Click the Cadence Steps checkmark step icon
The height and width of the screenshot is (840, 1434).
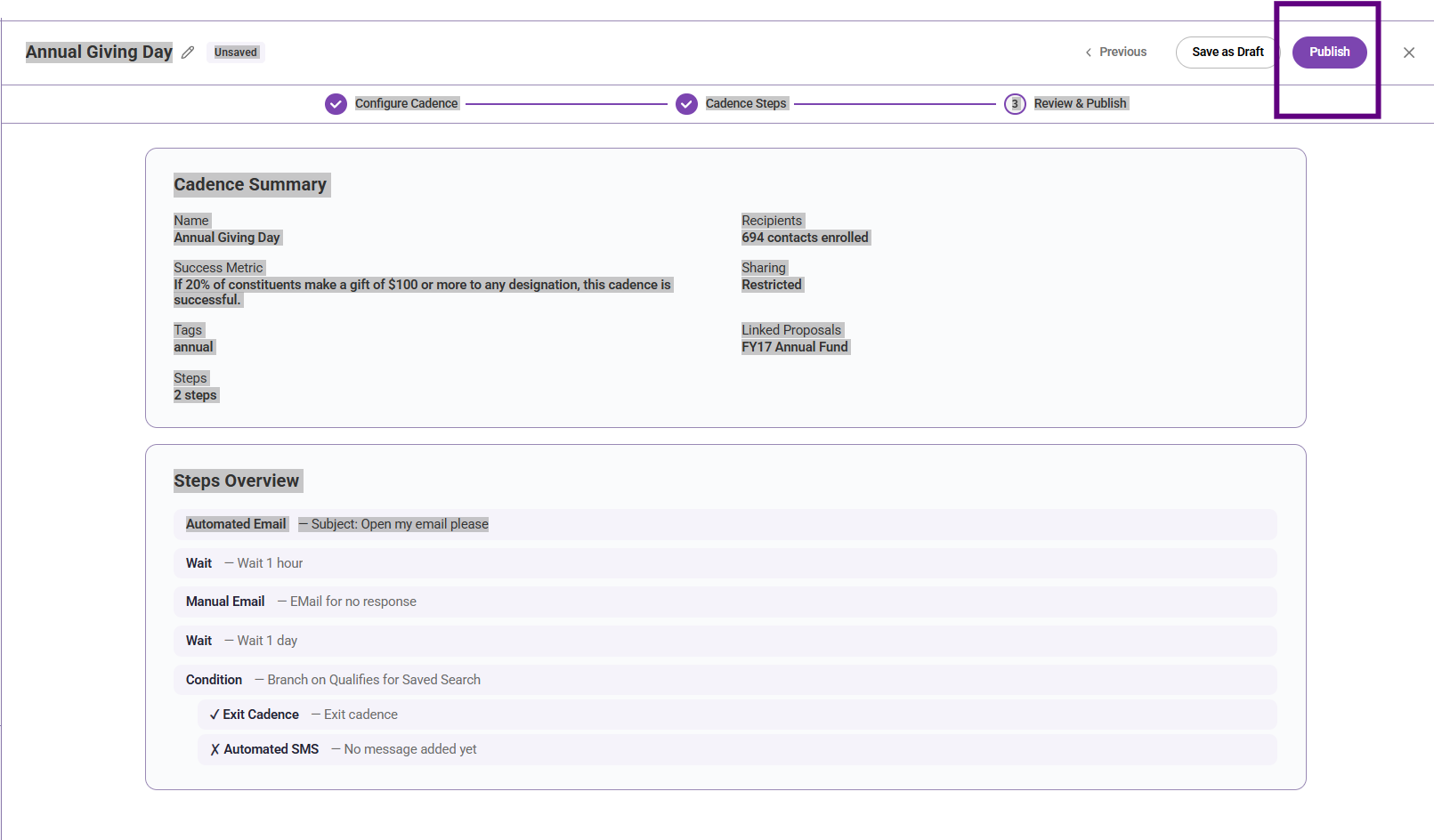pyautogui.click(x=686, y=104)
